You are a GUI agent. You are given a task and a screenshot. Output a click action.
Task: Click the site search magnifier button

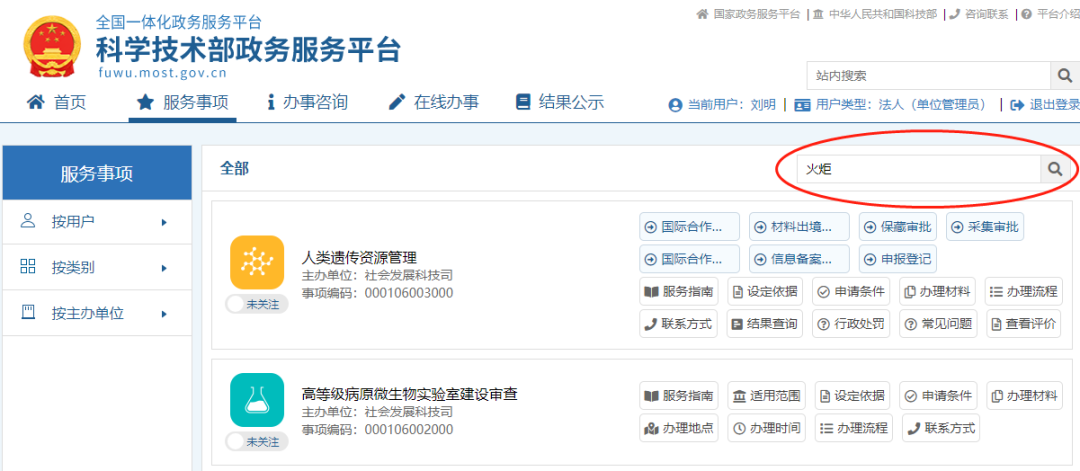(x=1064, y=75)
